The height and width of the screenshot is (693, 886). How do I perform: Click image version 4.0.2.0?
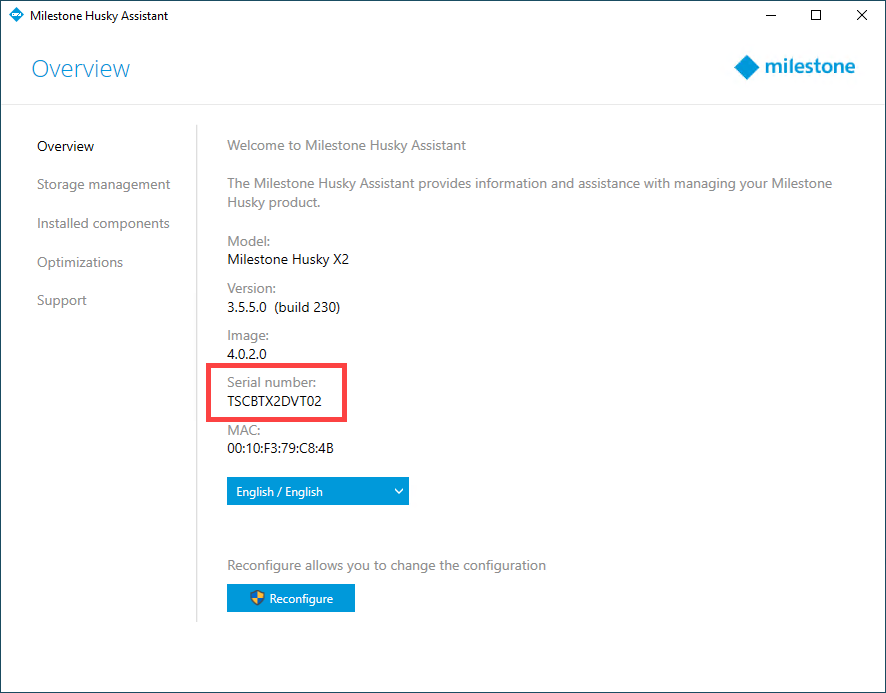tap(247, 354)
